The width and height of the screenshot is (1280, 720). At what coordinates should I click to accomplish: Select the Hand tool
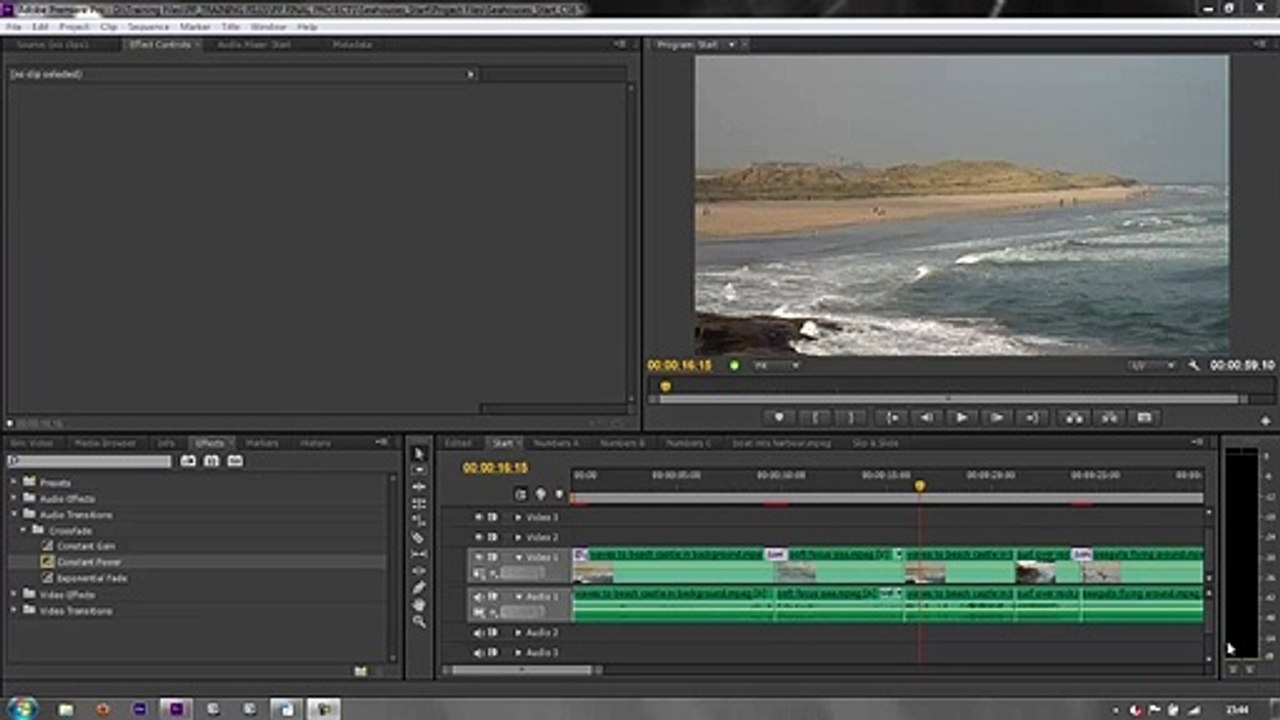(419, 605)
